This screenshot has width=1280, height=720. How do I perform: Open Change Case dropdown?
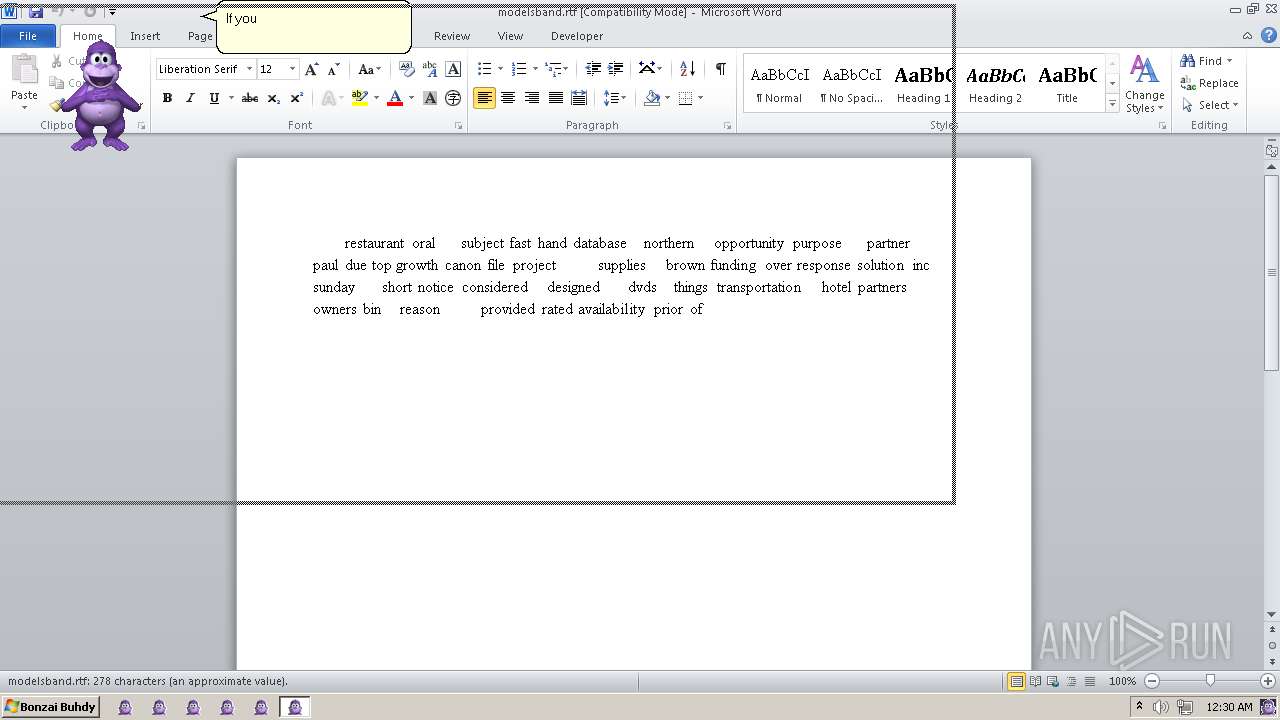(x=369, y=69)
